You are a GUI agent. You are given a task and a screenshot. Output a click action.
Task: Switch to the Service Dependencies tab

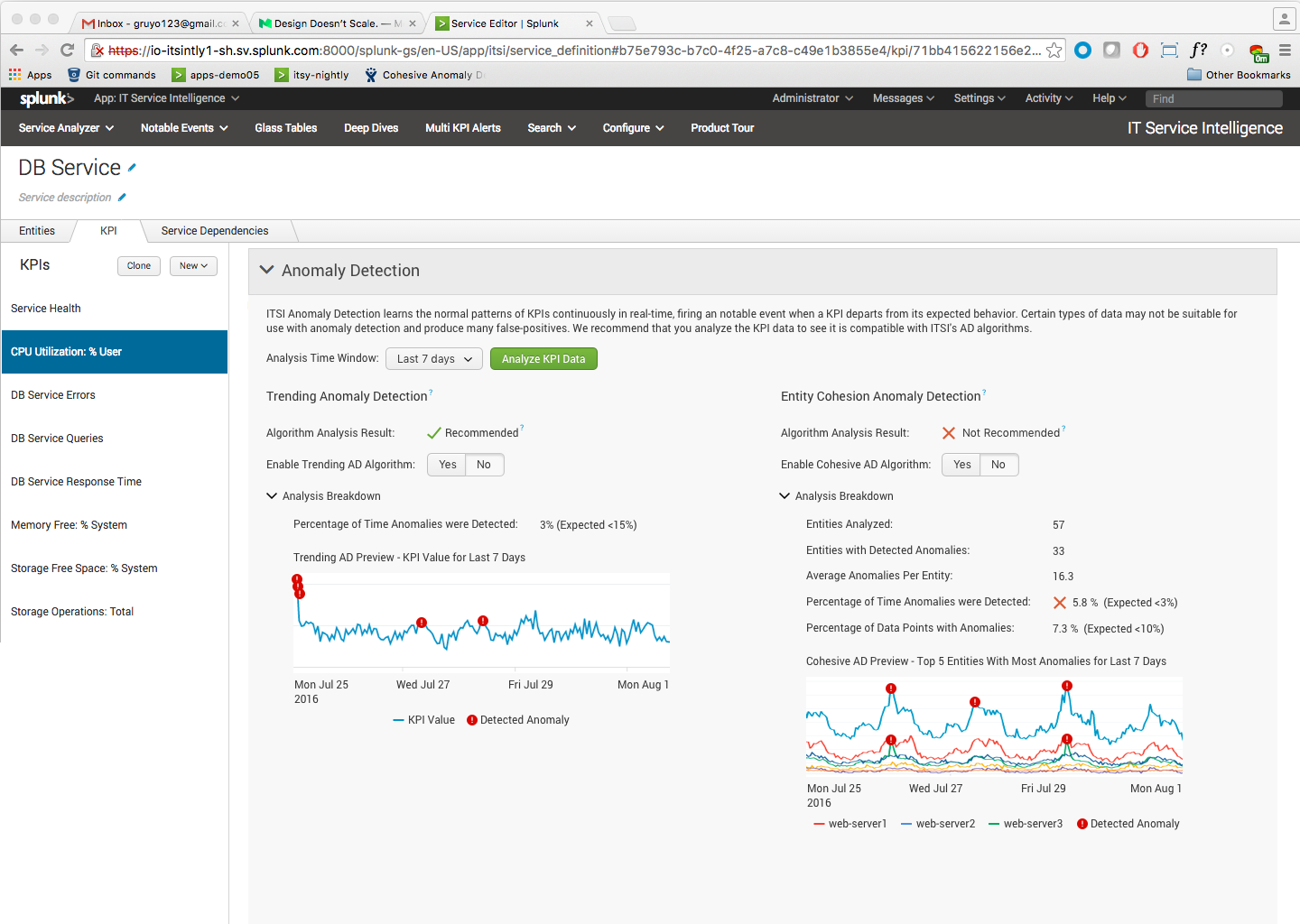pyautogui.click(x=215, y=231)
